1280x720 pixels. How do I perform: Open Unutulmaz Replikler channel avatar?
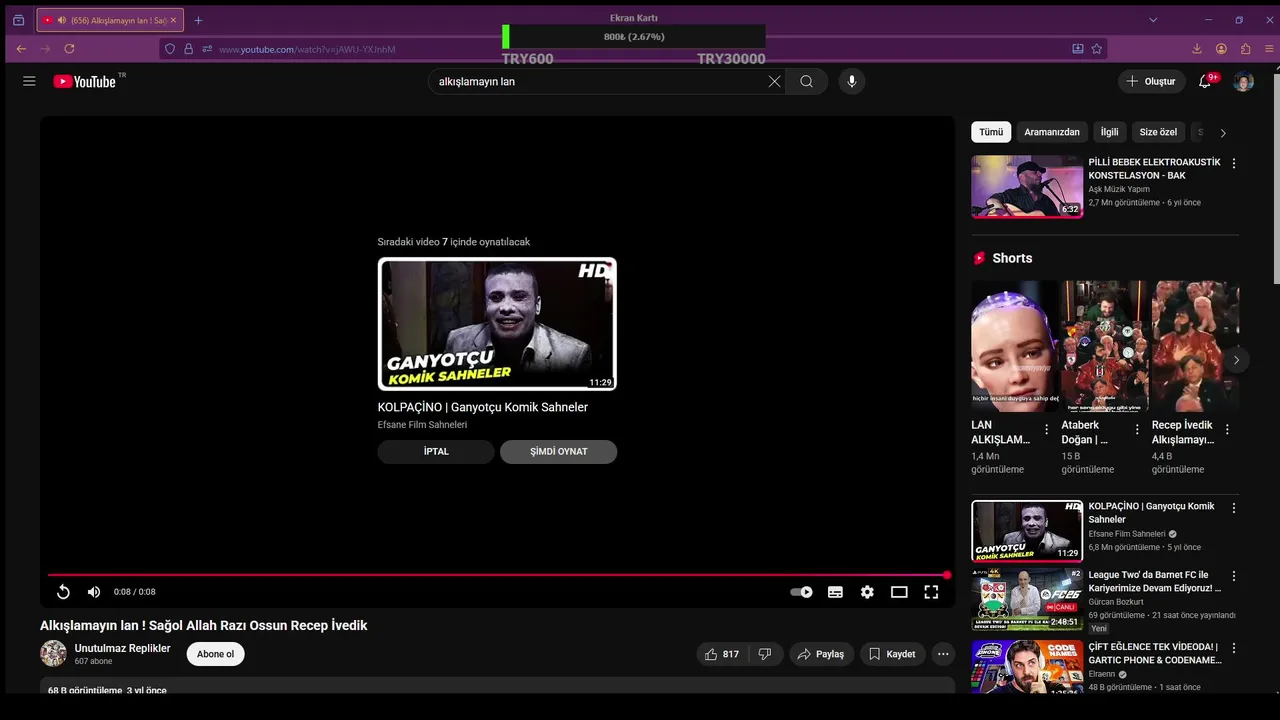(x=53, y=654)
